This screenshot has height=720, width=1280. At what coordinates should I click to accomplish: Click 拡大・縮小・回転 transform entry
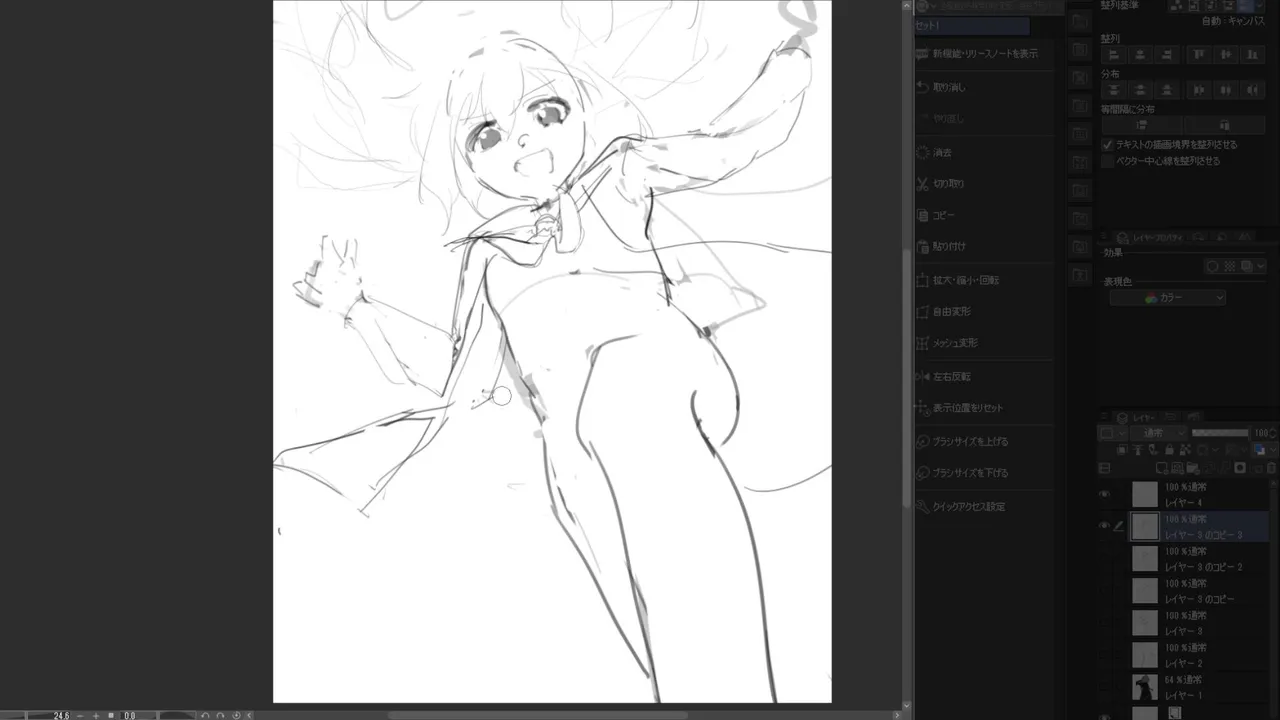click(984, 280)
